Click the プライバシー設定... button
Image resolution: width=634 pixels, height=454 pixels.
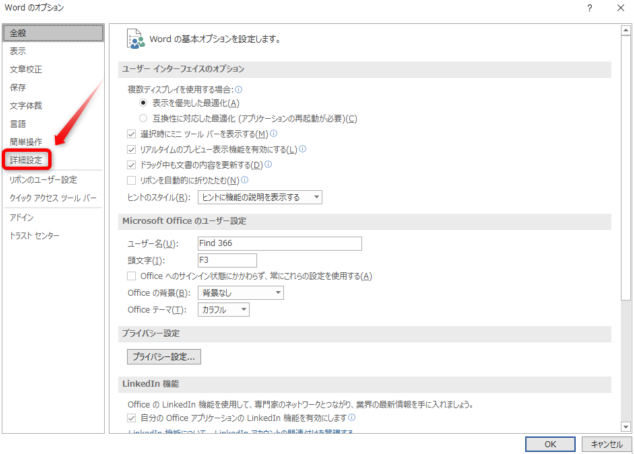tap(164, 357)
